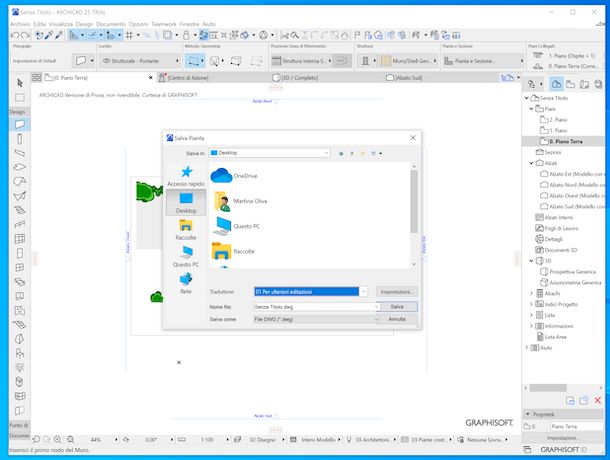Open the Strutturale - Portante layer dropdown
Viewport: 610px width, 460px height.
pyautogui.click(x=140, y=61)
